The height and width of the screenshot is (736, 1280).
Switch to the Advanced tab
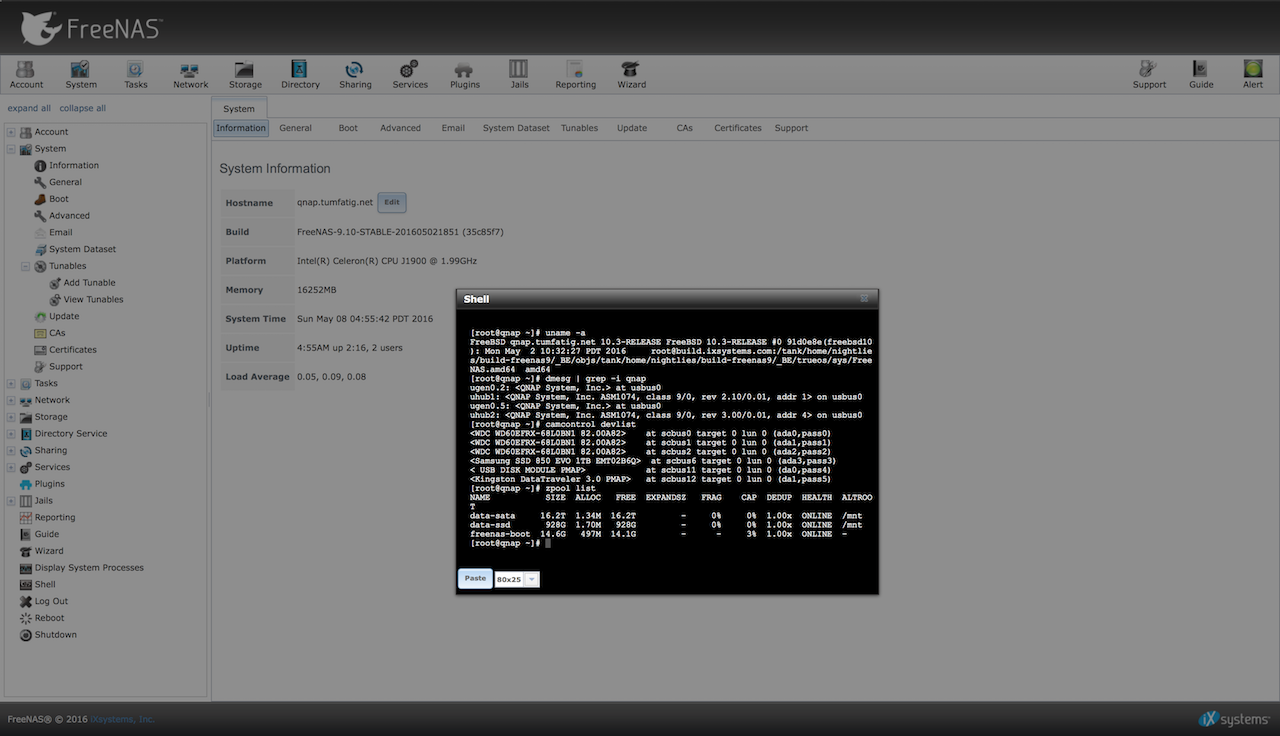point(400,128)
